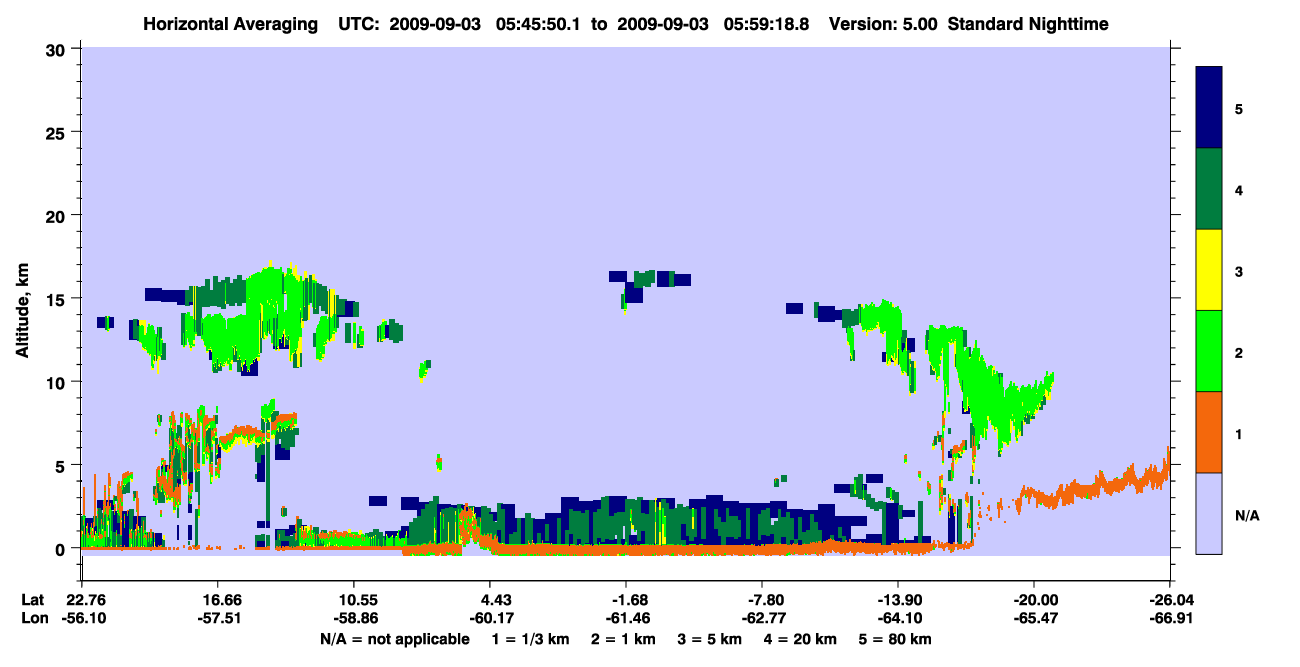Click the yellow colorbar segment labeled 3

[1209, 270]
